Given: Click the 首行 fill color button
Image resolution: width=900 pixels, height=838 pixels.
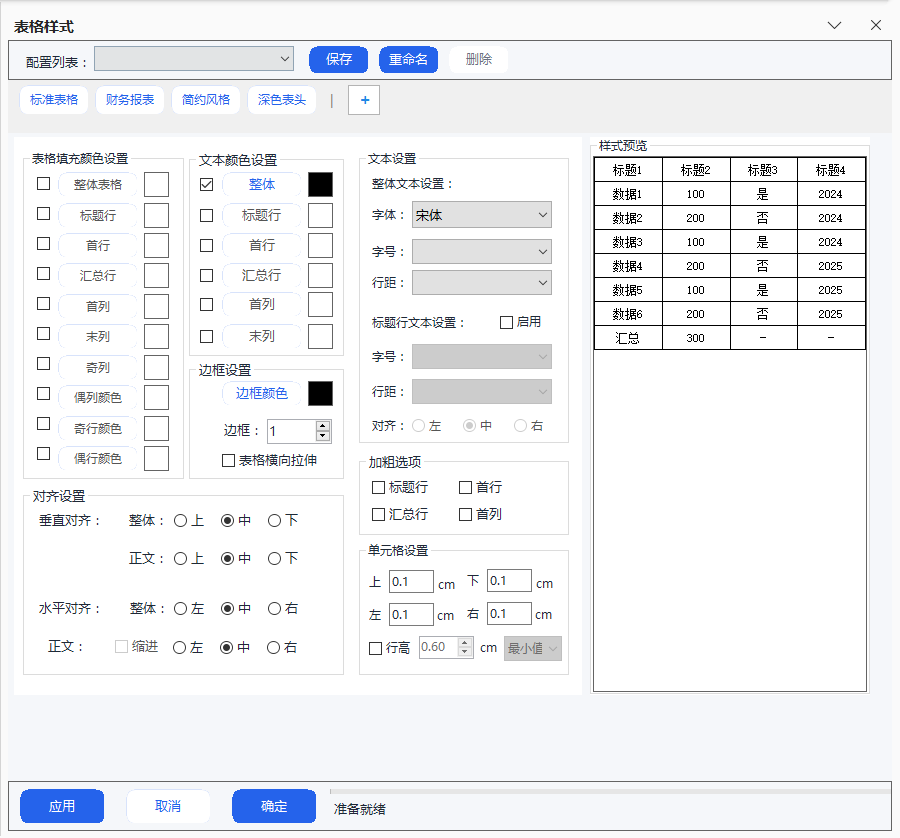Looking at the screenshot, I should 98,245.
